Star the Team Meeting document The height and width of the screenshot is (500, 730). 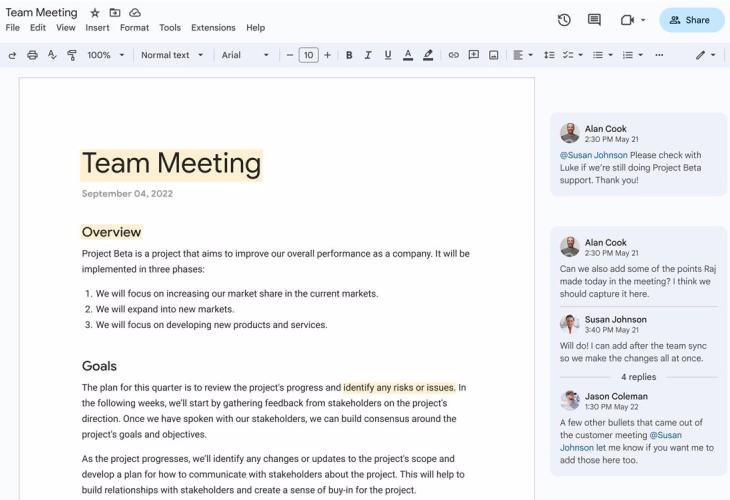[95, 13]
